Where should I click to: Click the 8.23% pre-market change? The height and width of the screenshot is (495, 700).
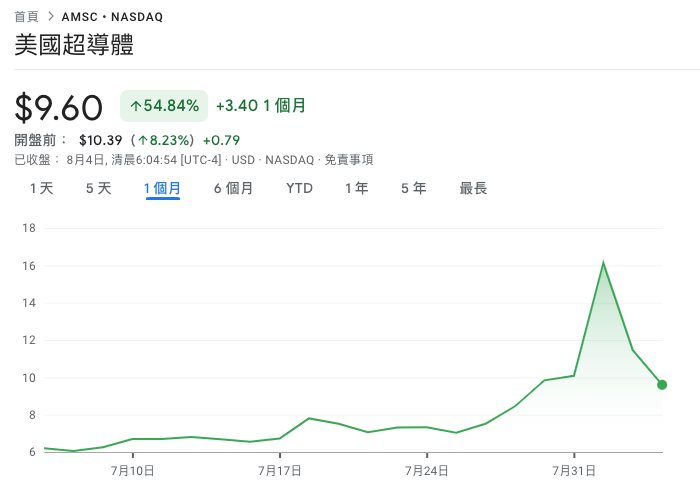pos(163,141)
